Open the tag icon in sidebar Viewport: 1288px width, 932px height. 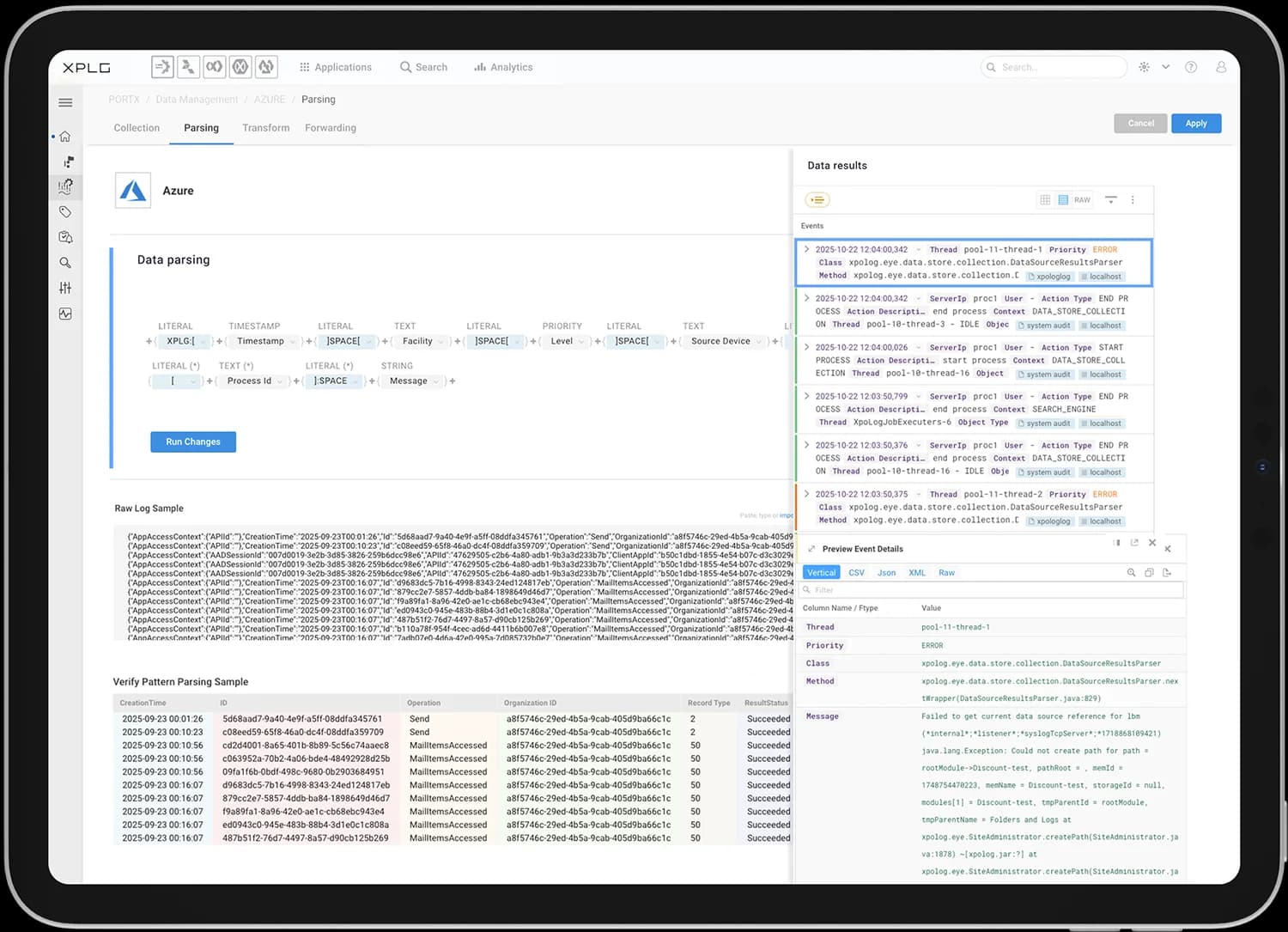pyautogui.click(x=65, y=211)
